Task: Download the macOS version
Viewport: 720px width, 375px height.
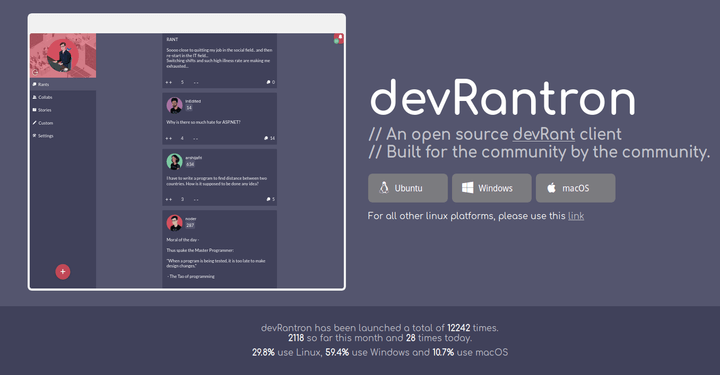Action: 575,188
